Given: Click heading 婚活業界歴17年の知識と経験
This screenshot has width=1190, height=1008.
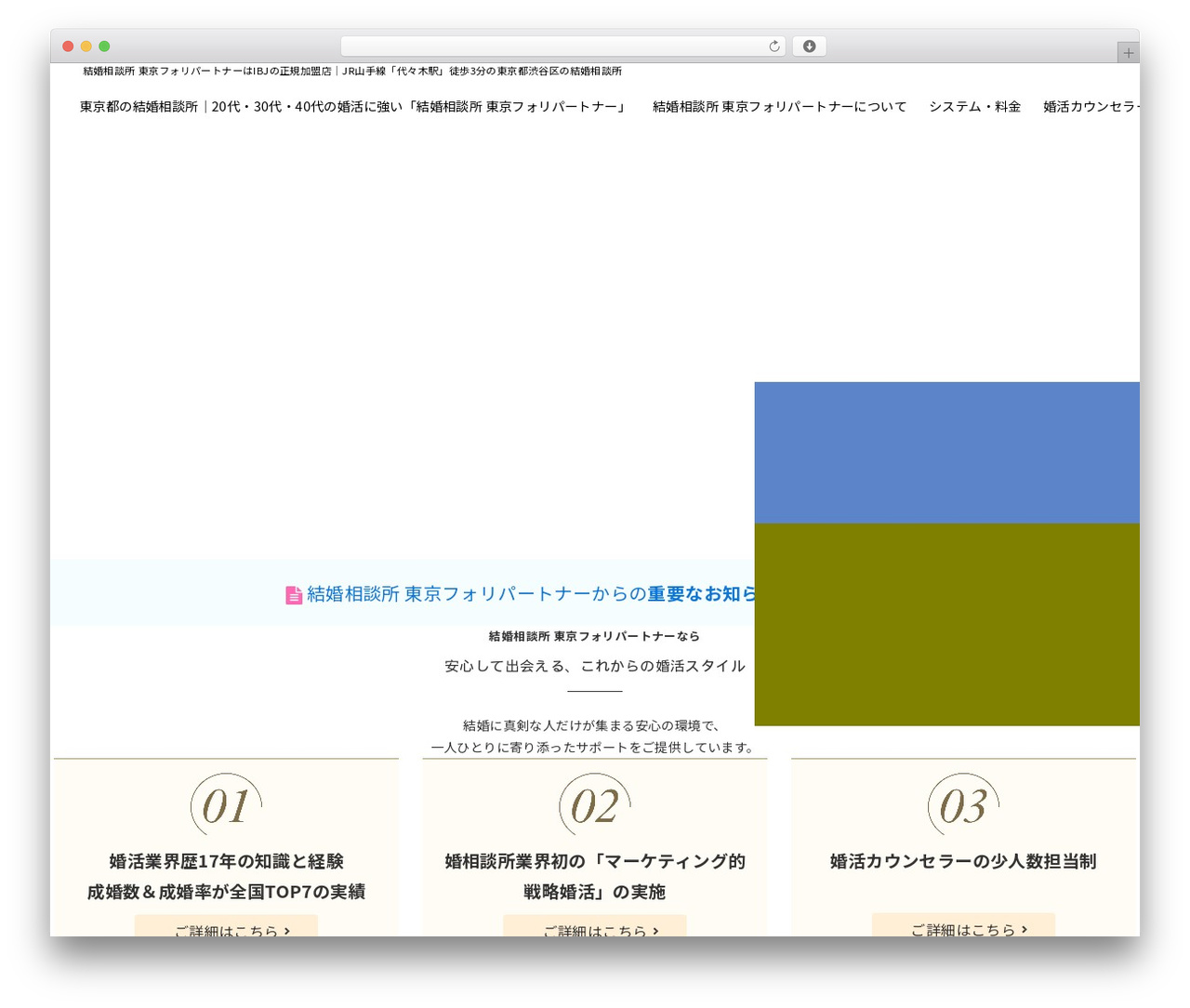Looking at the screenshot, I should [x=226, y=861].
